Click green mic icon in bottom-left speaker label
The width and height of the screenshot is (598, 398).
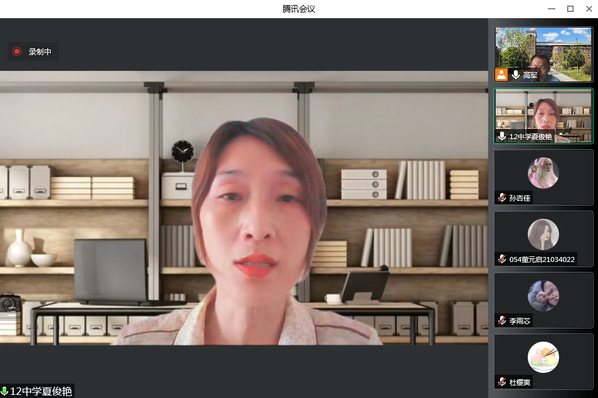[x=4, y=391]
